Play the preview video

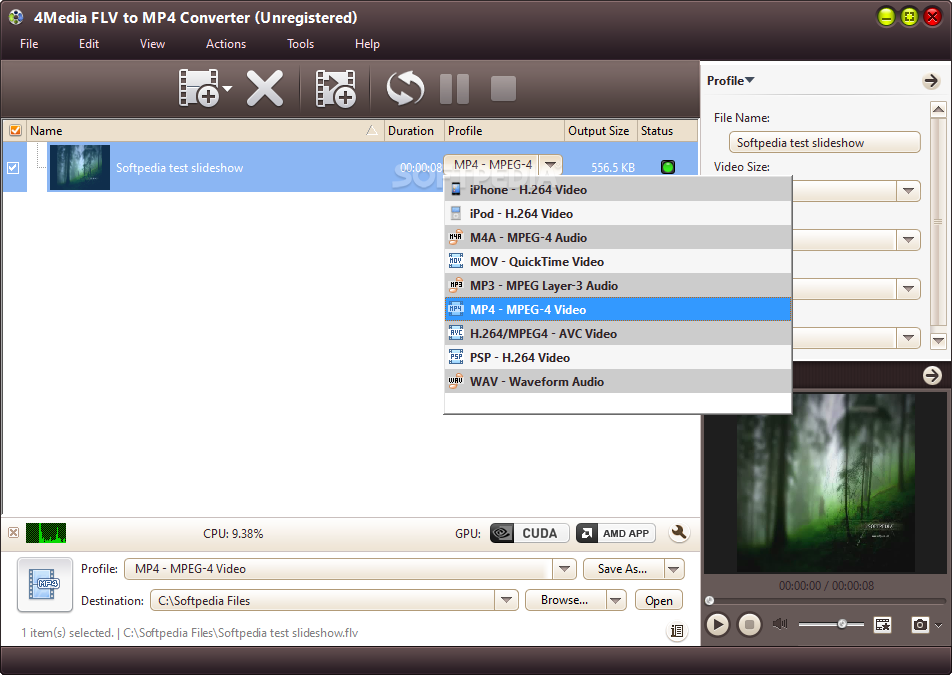point(717,624)
